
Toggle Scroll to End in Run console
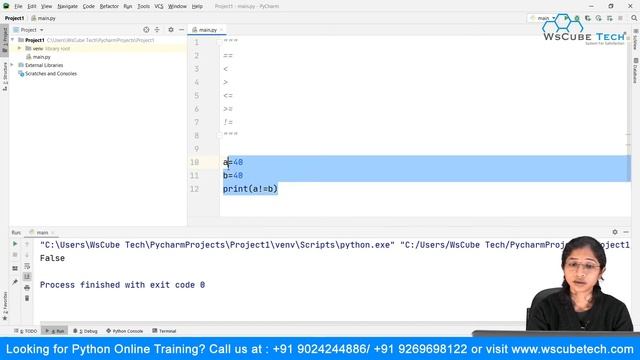[27, 277]
